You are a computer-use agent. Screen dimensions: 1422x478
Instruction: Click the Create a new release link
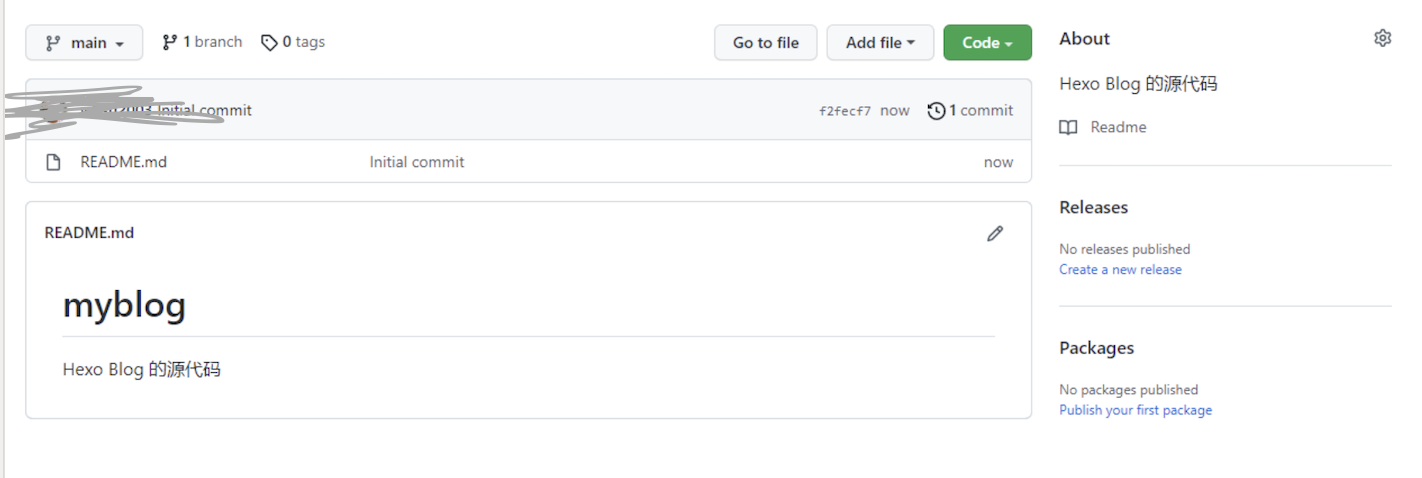pyautogui.click(x=1120, y=270)
